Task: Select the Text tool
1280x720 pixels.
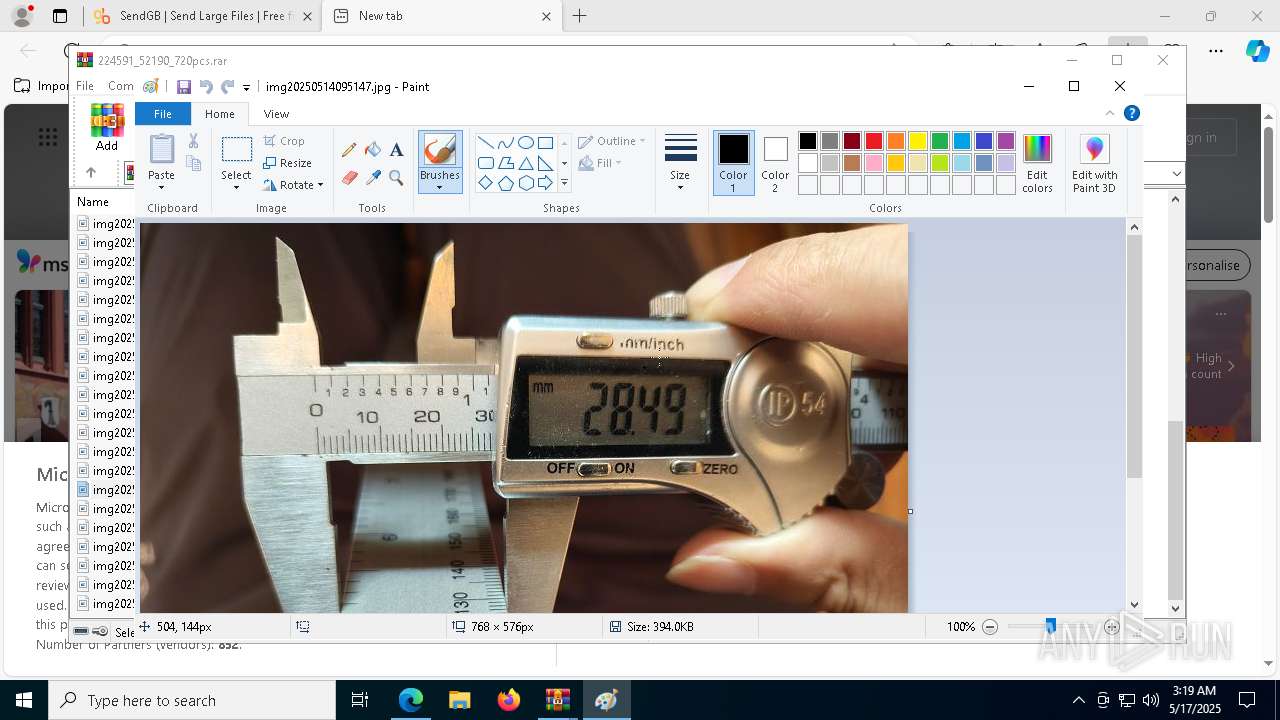Action: click(x=396, y=150)
